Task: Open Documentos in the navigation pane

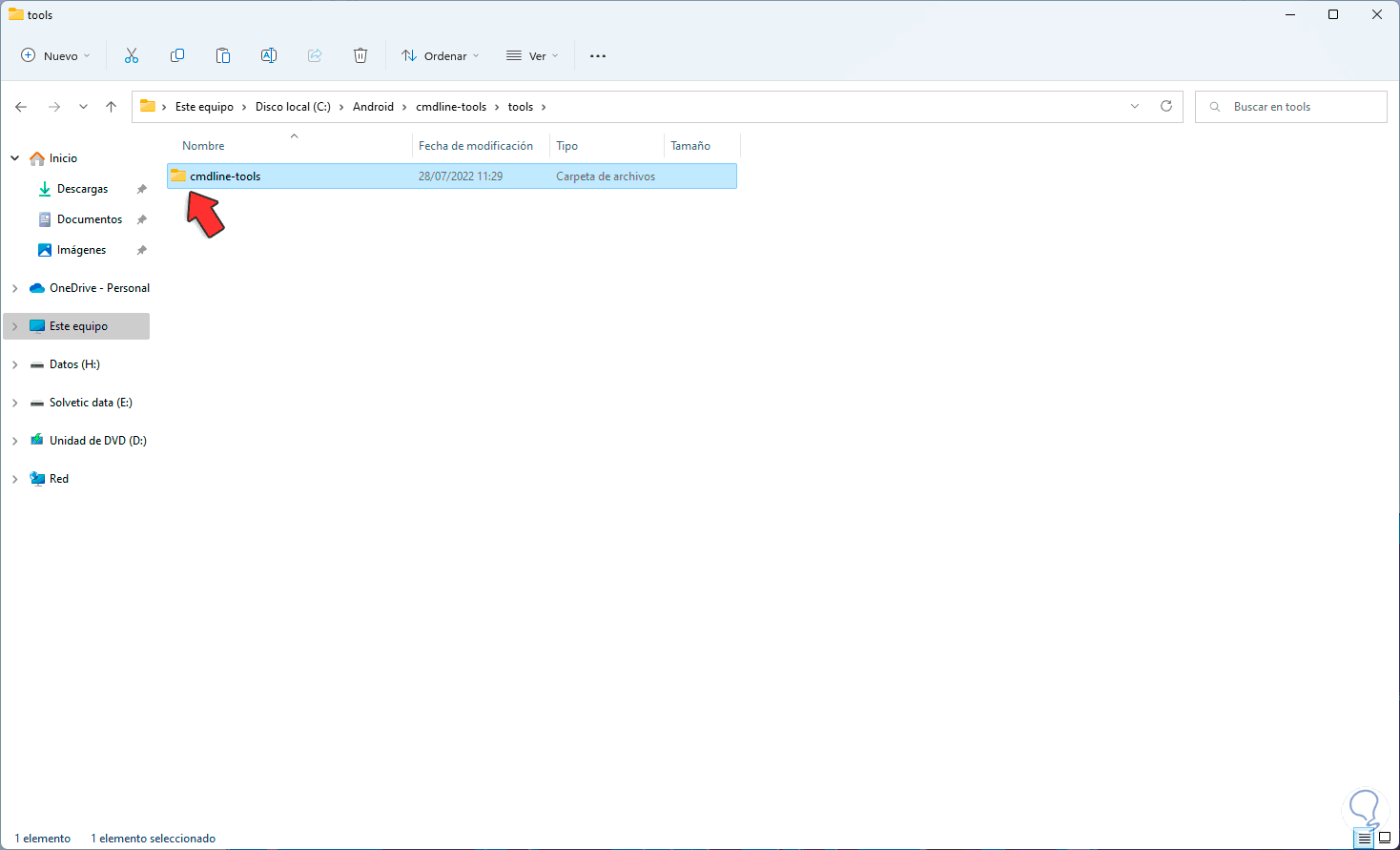Action: click(90, 219)
